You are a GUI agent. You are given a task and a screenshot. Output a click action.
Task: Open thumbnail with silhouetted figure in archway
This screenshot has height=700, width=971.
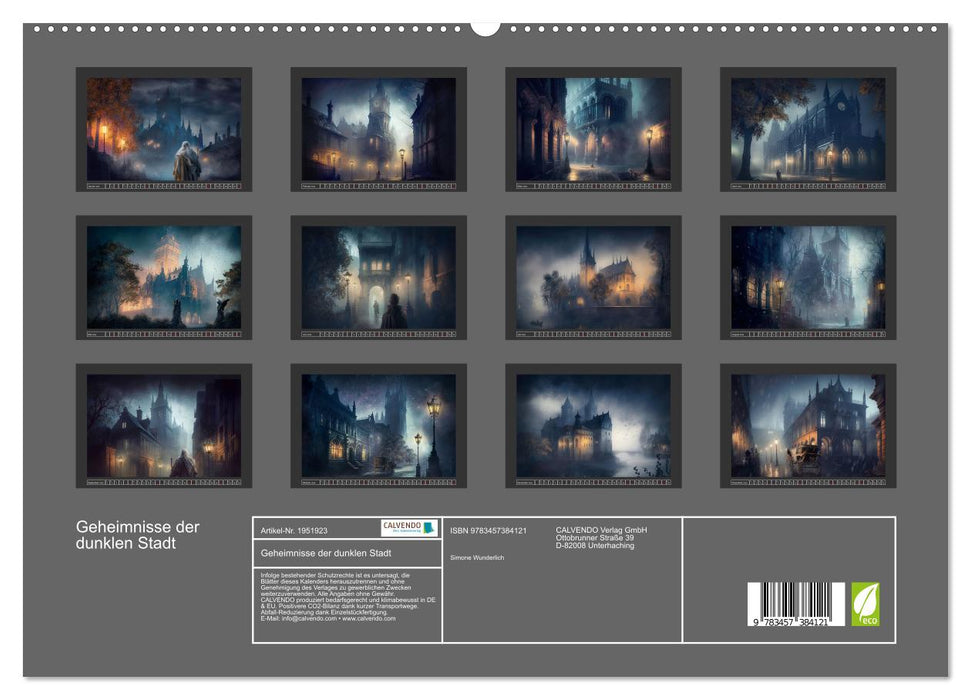(378, 277)
